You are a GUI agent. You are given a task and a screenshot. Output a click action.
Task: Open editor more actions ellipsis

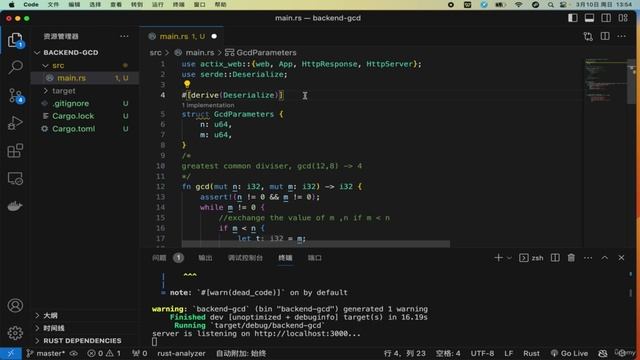click(x=621, y=36)
